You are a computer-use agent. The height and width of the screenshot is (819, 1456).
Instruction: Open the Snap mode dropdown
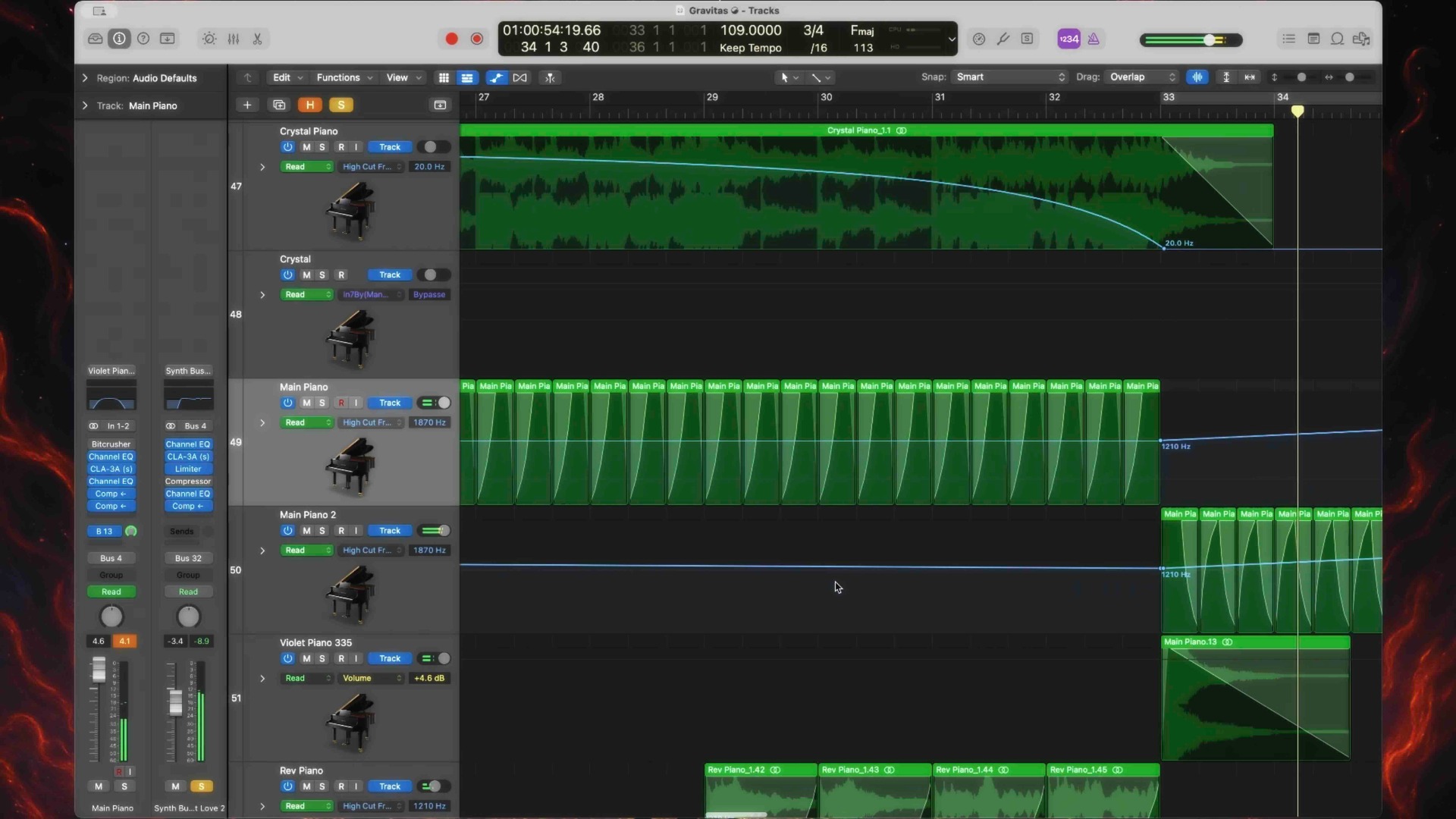point(1009,77)
